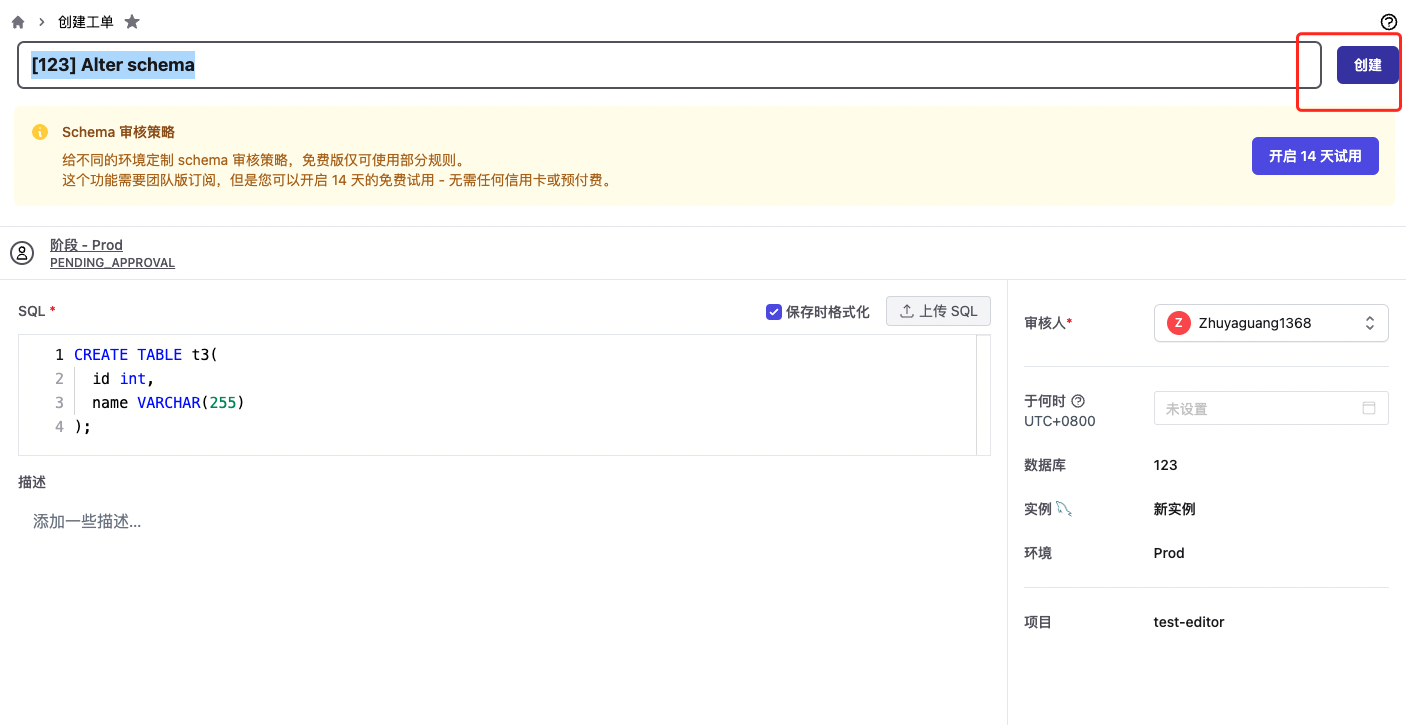Viewport: 1406px width, 725px height.
Task: Click the MySQL dolphin icon next to 实例
Action: pos(1064,509)
